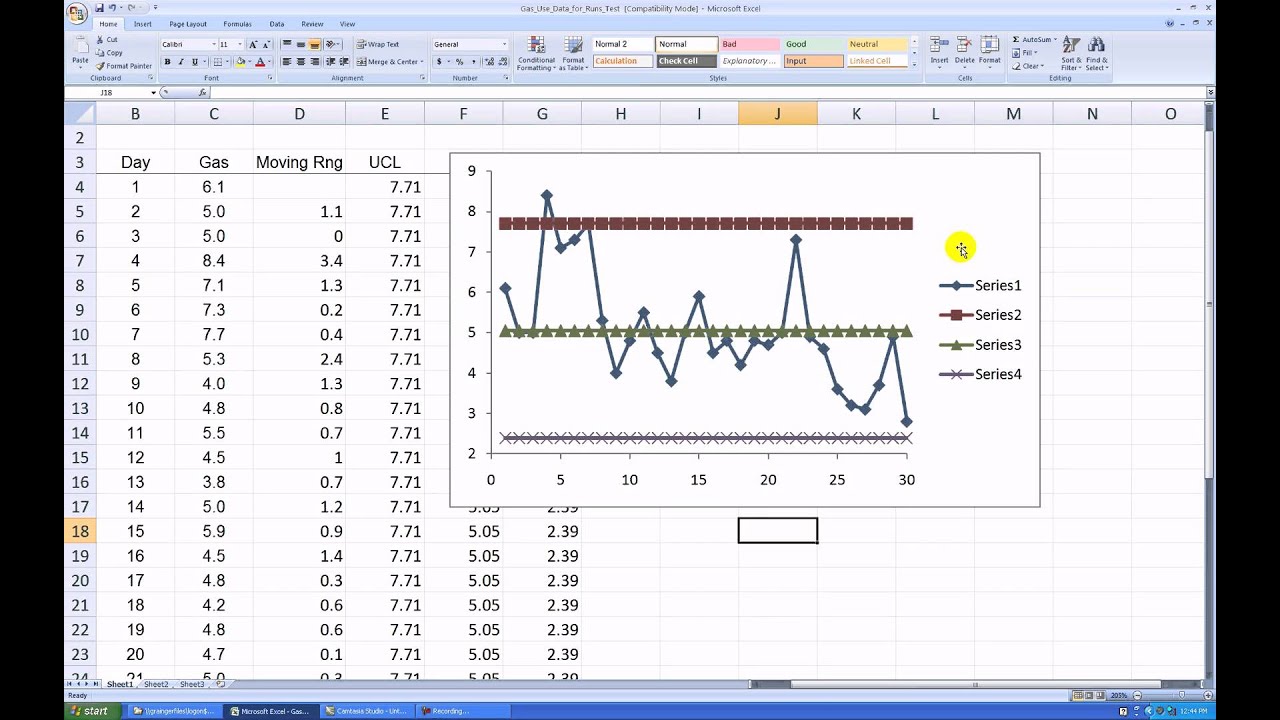Apply the Input cell style
Viewport: 1280px width, 720px height.
[812, 61]
